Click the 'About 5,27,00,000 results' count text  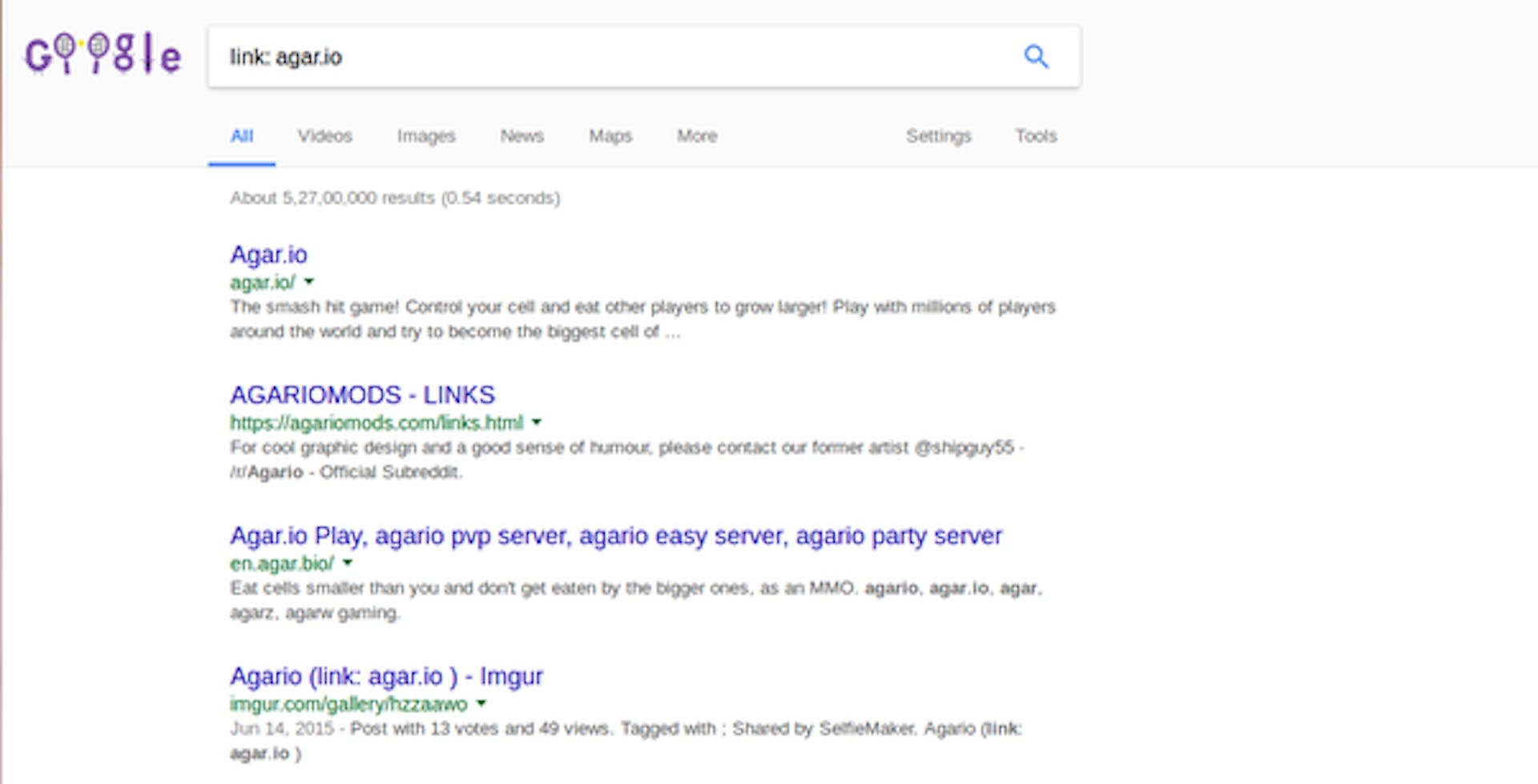395,198
